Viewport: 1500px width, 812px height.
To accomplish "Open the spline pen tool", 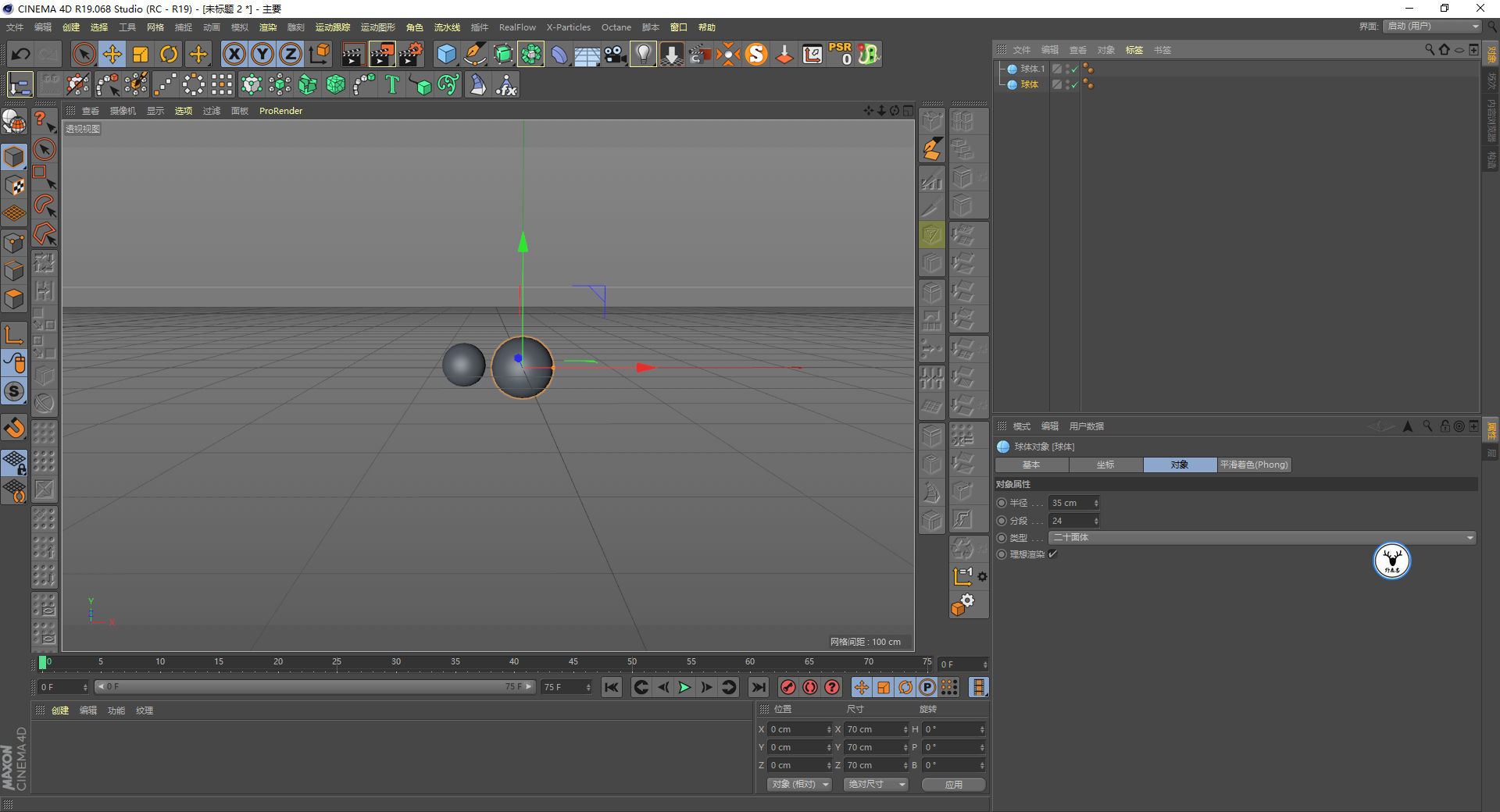I will (x=475, y=54).
